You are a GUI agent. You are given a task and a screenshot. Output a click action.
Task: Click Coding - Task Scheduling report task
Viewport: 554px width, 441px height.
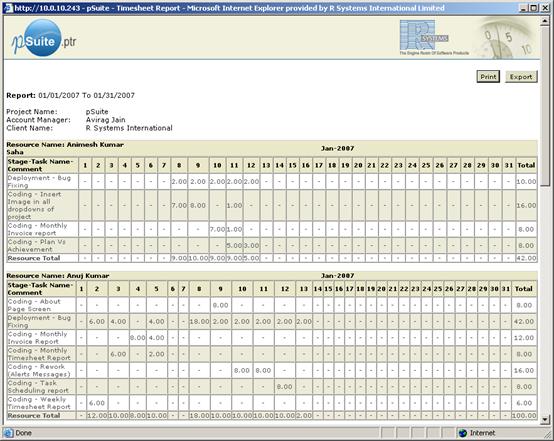[x=38, y=387]
